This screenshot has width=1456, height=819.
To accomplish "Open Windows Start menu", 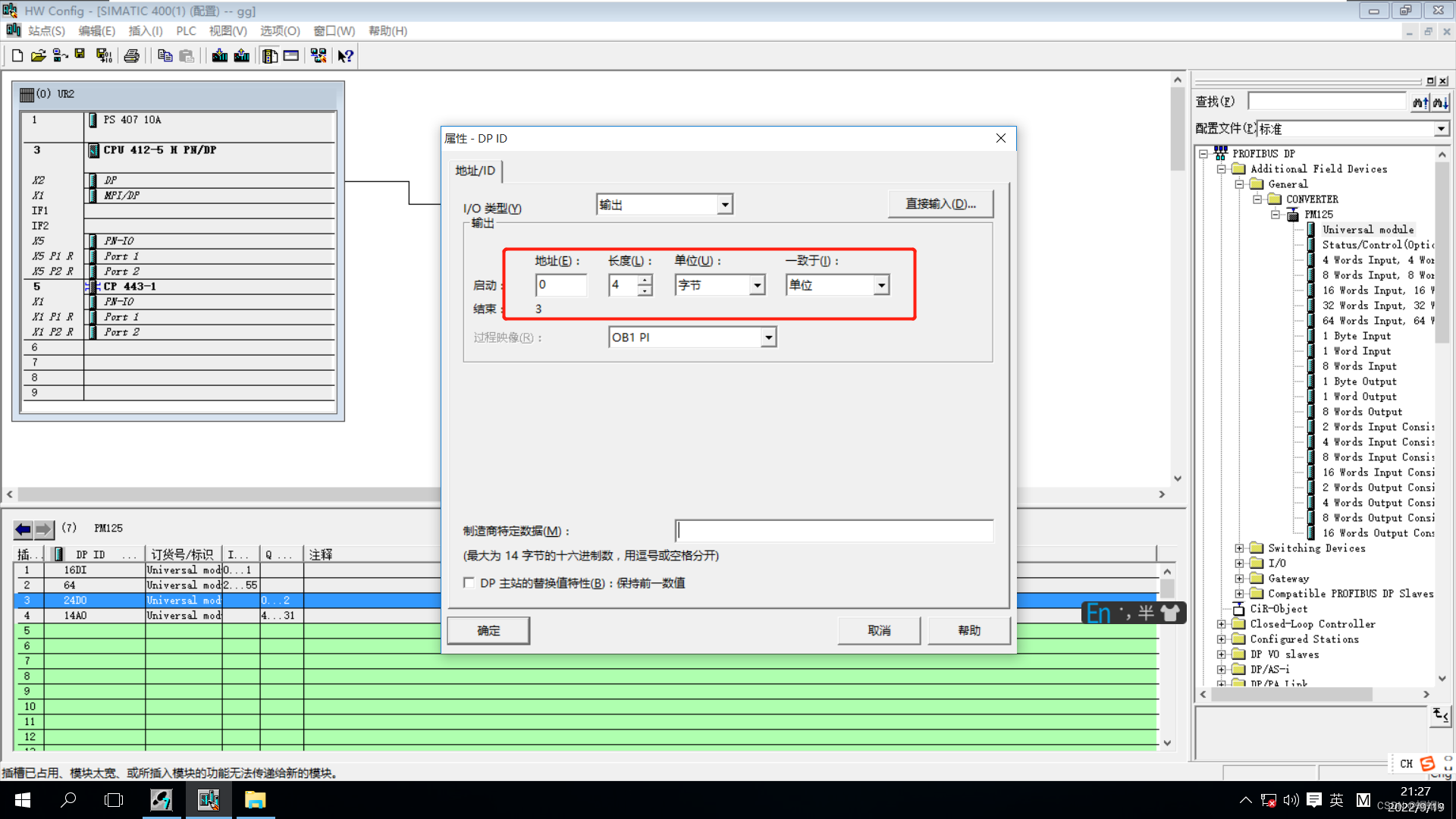I will pos(23,800).
